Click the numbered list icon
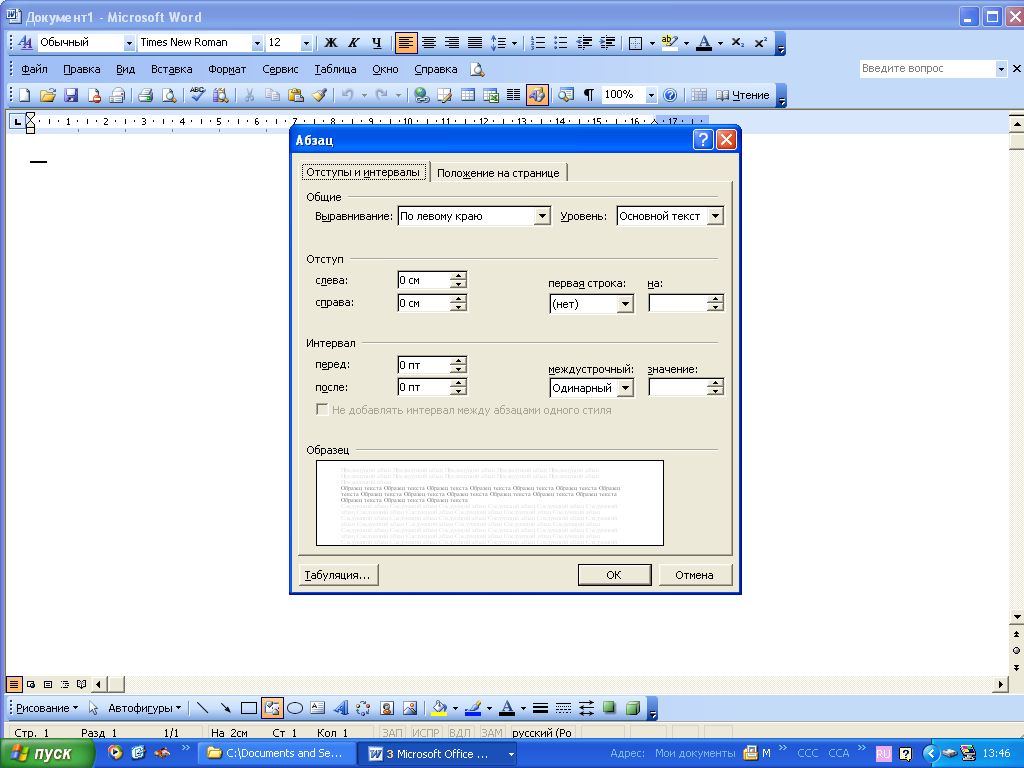Screen dimensions: 1024x768 [538, 43]
